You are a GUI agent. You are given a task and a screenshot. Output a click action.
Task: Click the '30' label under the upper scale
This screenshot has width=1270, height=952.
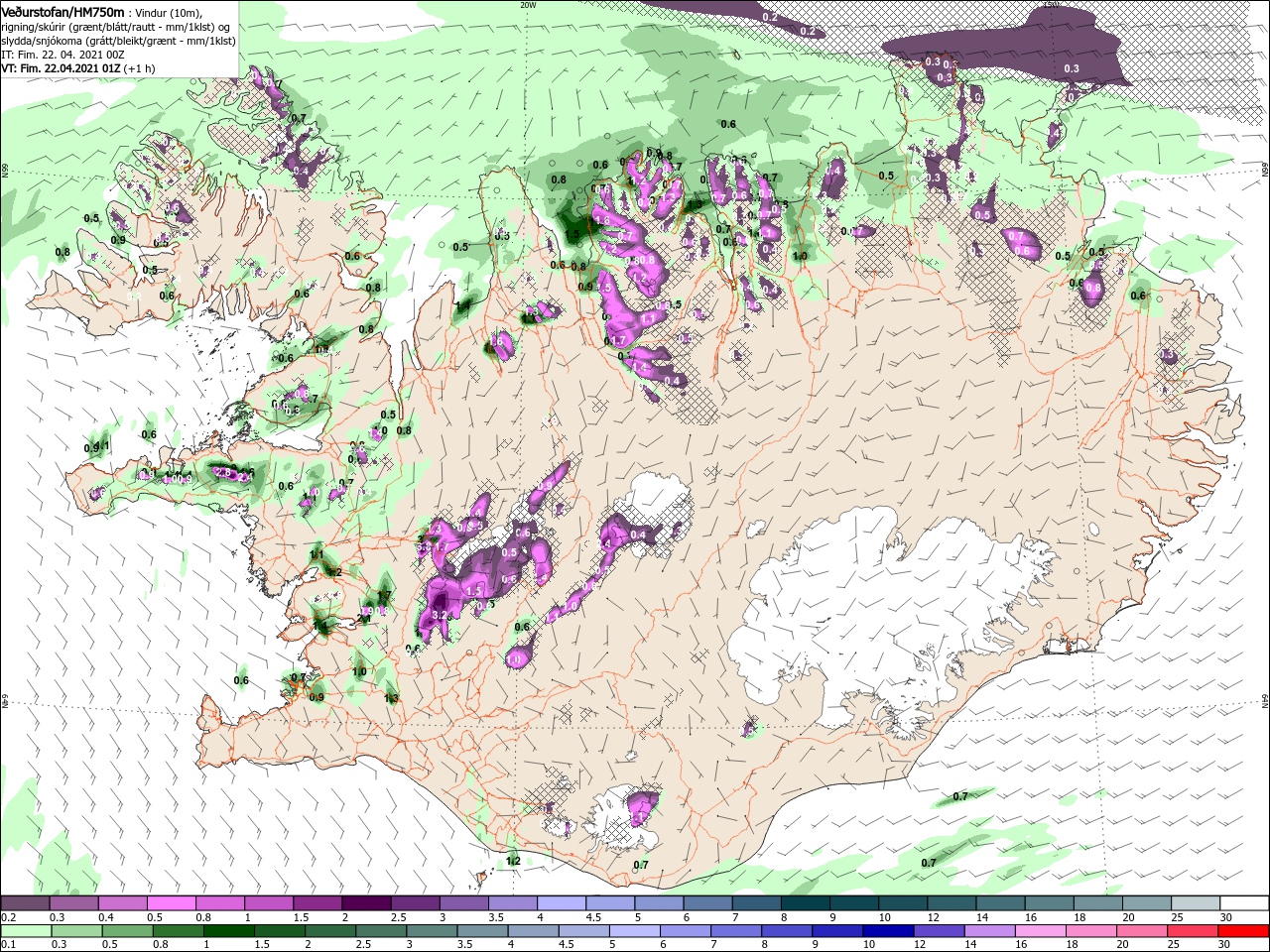(x=1226, y=917)
